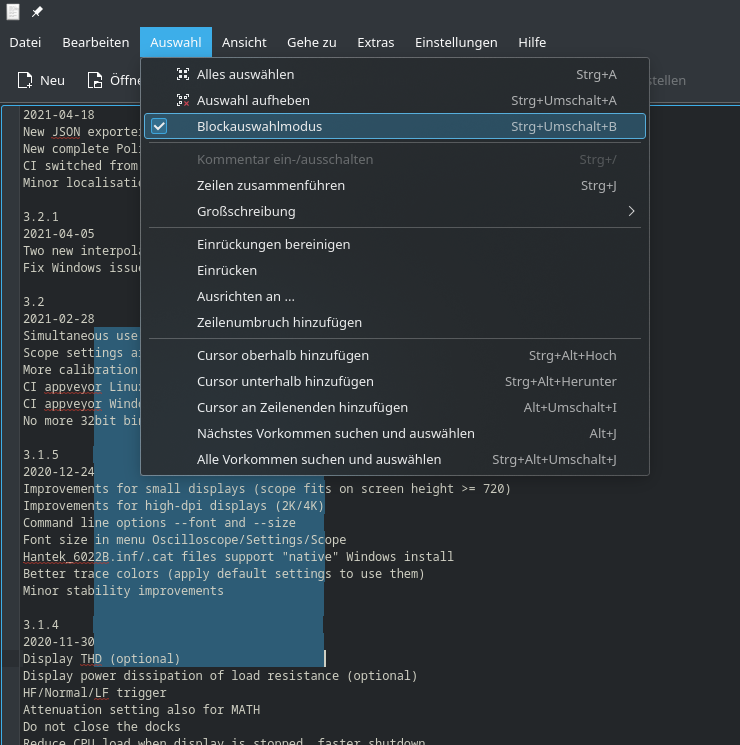Screen dimensions: 740x745
Task: Click 'Attenuation setting also for MATH' line
Action: coord(141,709)
